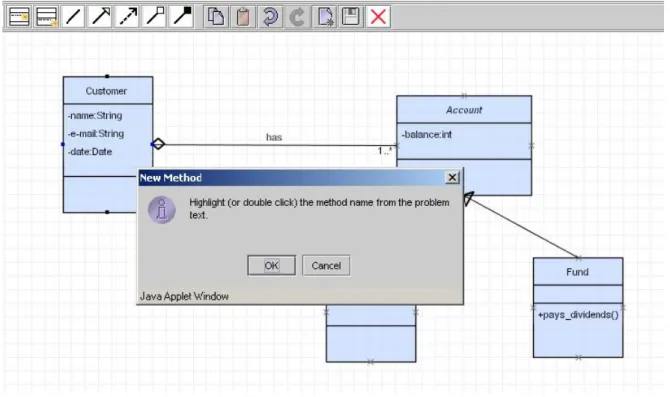Click the save floppy disk icon
The height and width of the screenshot is (397, 670).
point(351,17)
